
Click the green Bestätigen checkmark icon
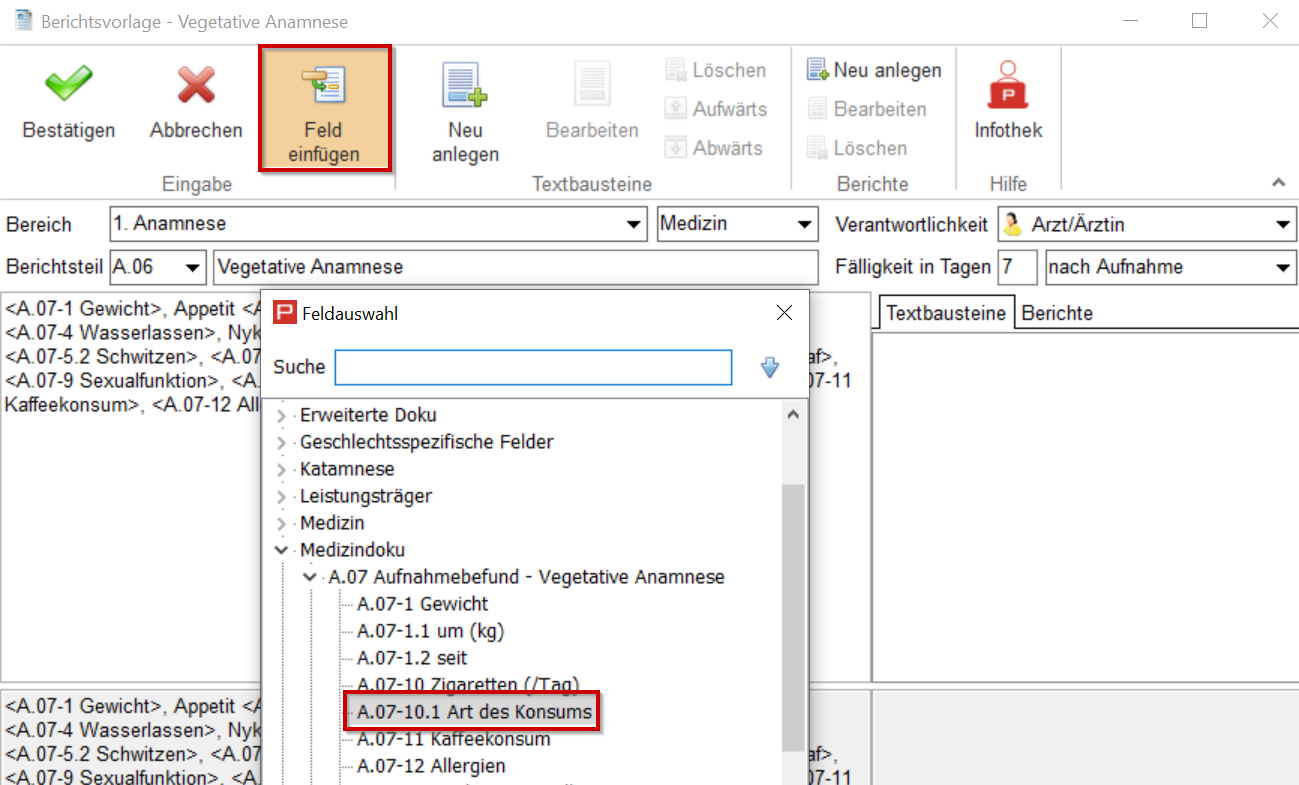tap(68, 86)
